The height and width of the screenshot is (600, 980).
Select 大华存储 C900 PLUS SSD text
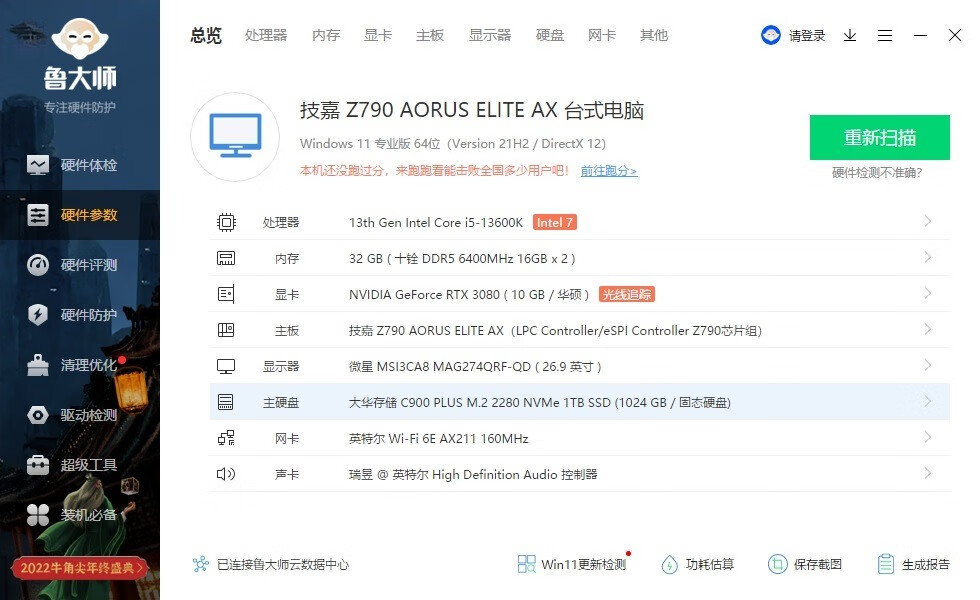(x=539, y=402)
